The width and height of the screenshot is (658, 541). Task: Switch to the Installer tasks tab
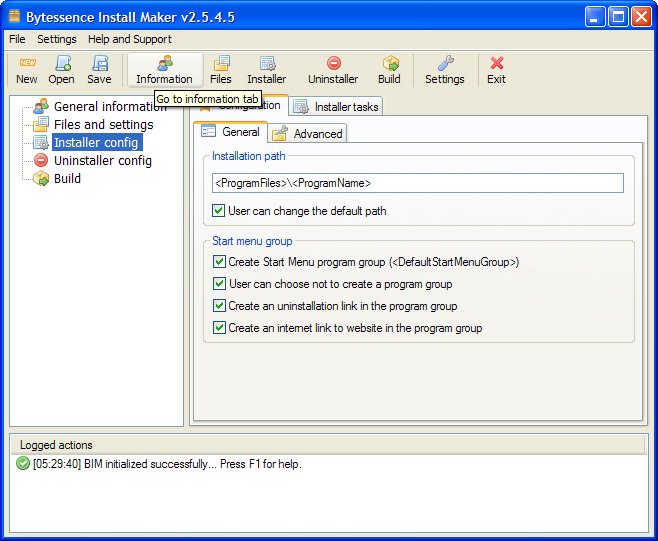point(336,107)
